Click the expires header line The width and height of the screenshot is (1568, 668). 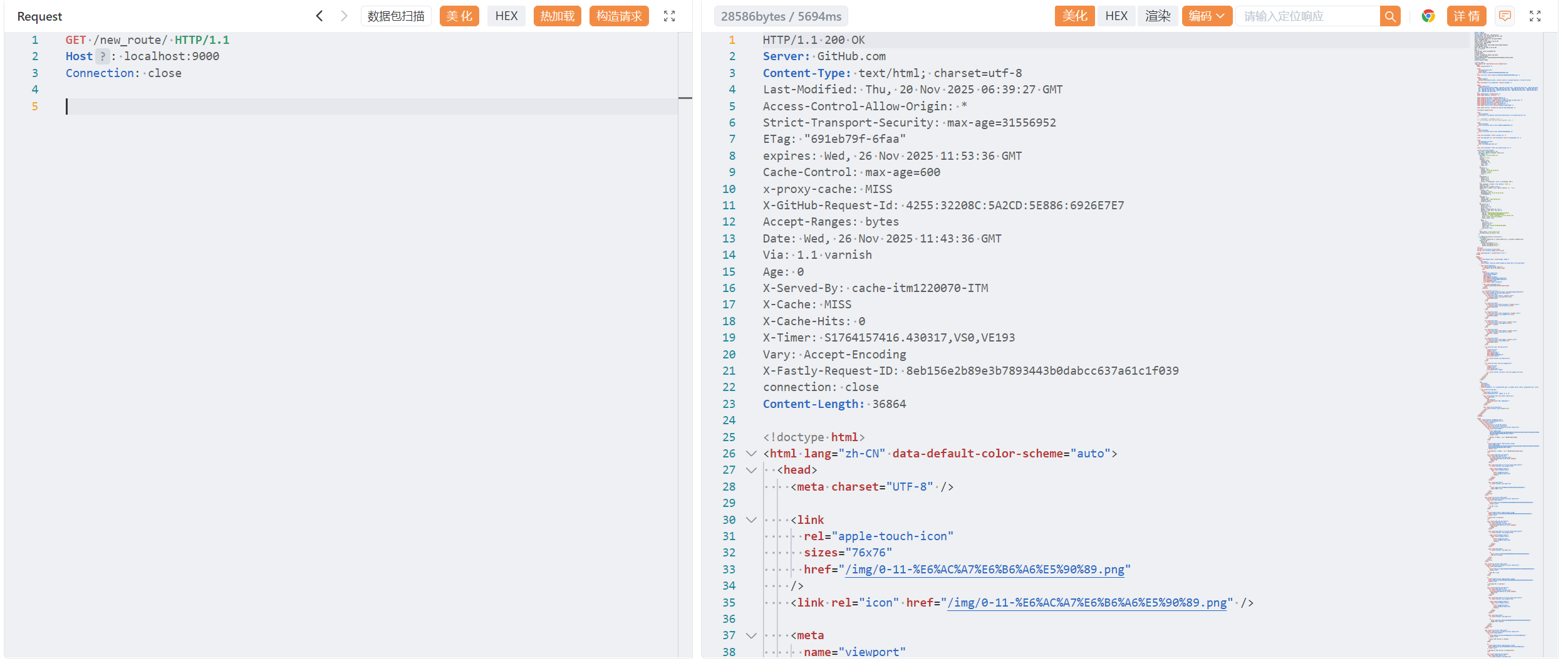point(892,156)
